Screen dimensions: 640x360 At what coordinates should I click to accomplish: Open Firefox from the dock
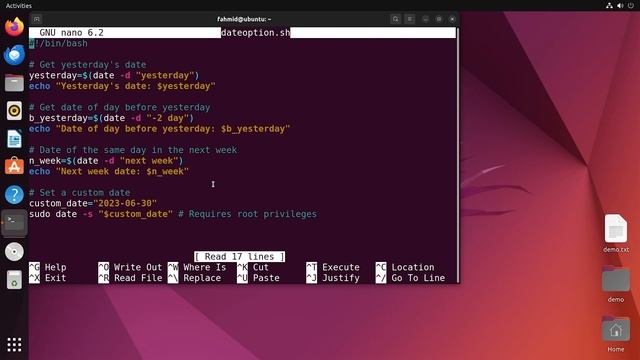[x=14, y=27]
